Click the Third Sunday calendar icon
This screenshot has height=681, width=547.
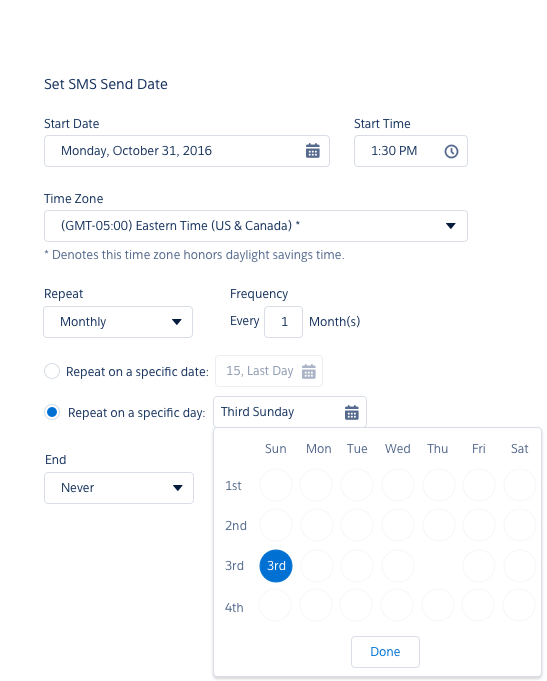[351, 412]
